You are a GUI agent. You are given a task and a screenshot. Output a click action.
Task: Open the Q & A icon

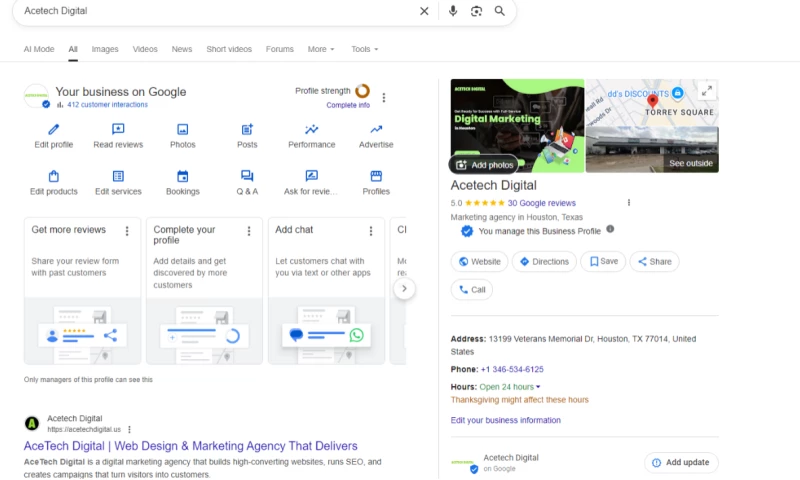pyautogui.click(x=247, y=176)
